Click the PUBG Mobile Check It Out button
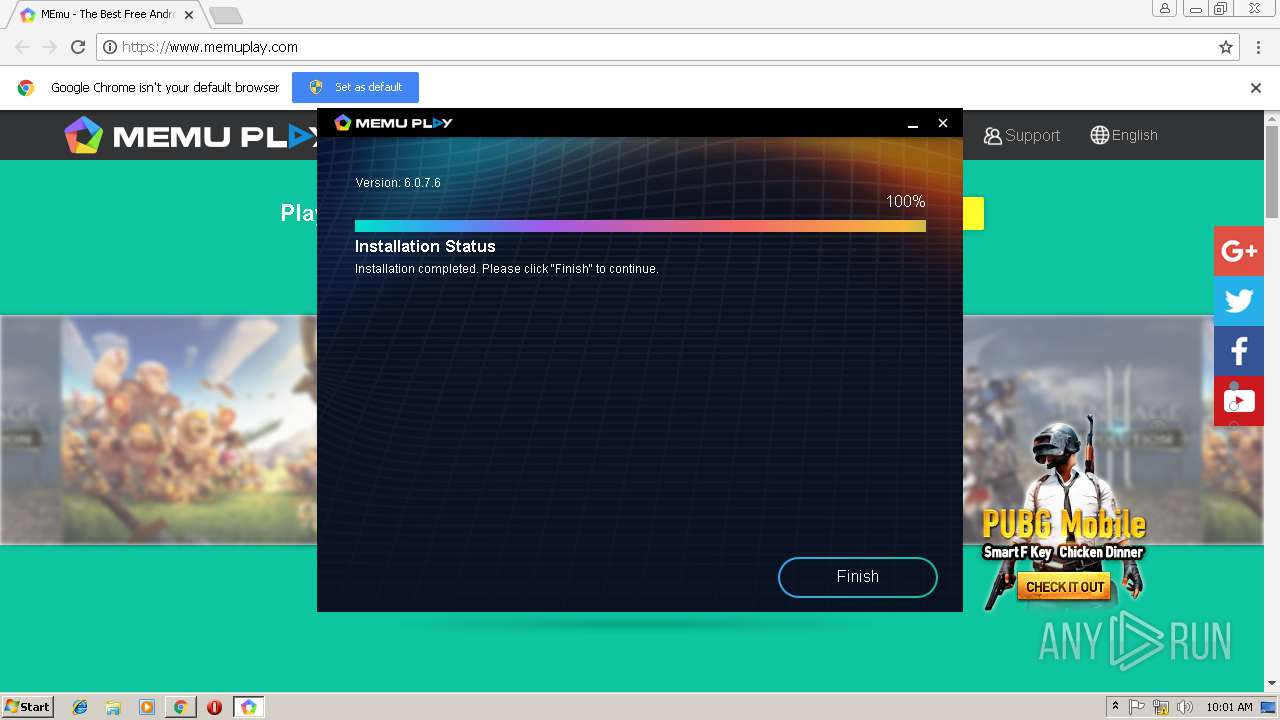Viewport: 1280px width, 720px height. [1065, 587]
